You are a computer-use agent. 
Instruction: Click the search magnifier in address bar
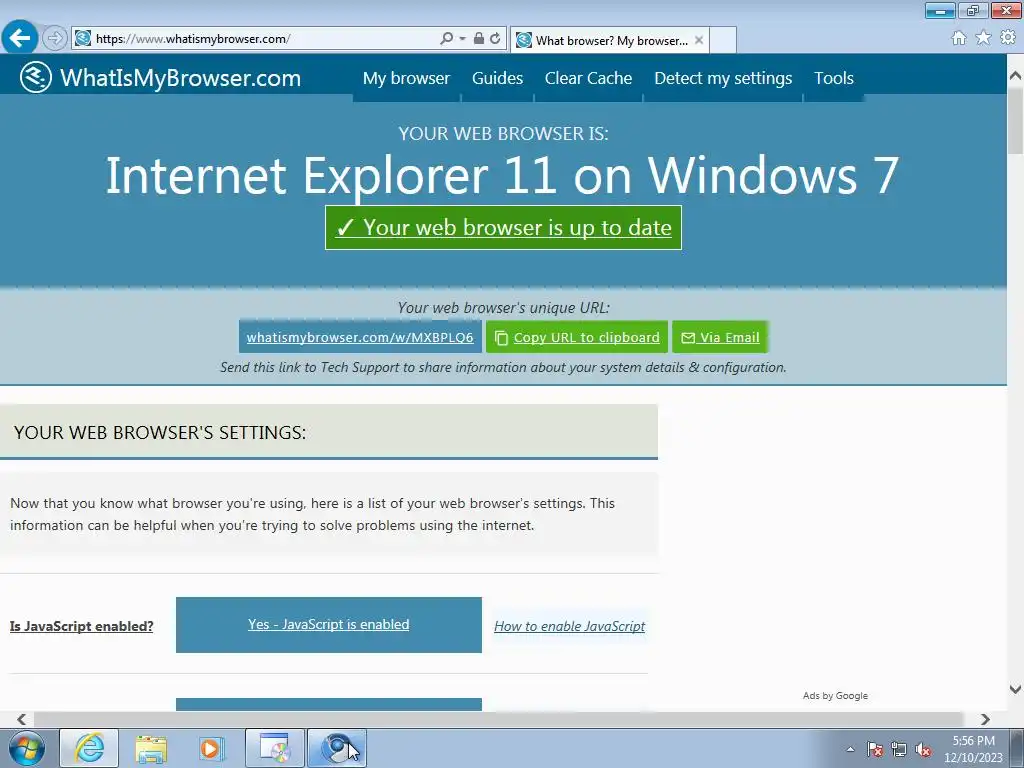(447, 39)
